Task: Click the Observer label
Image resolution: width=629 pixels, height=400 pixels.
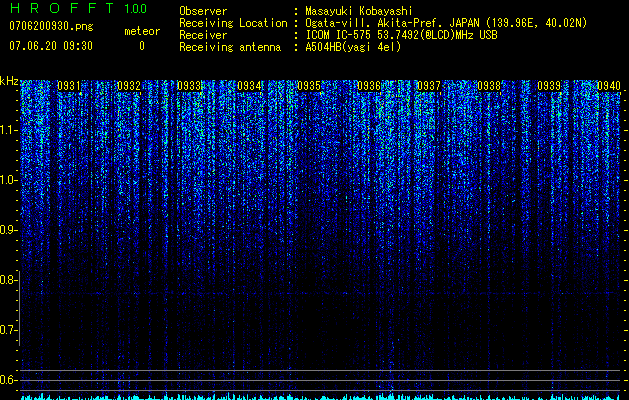Action: tap(203, 11)
